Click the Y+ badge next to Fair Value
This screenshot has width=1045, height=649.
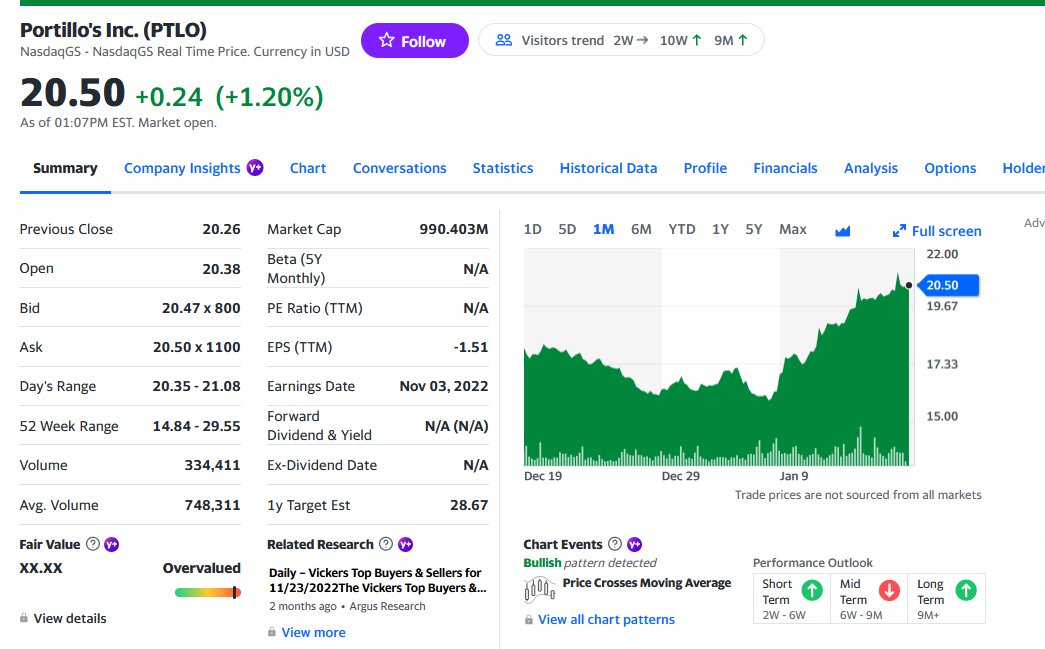tap(111, 544)
